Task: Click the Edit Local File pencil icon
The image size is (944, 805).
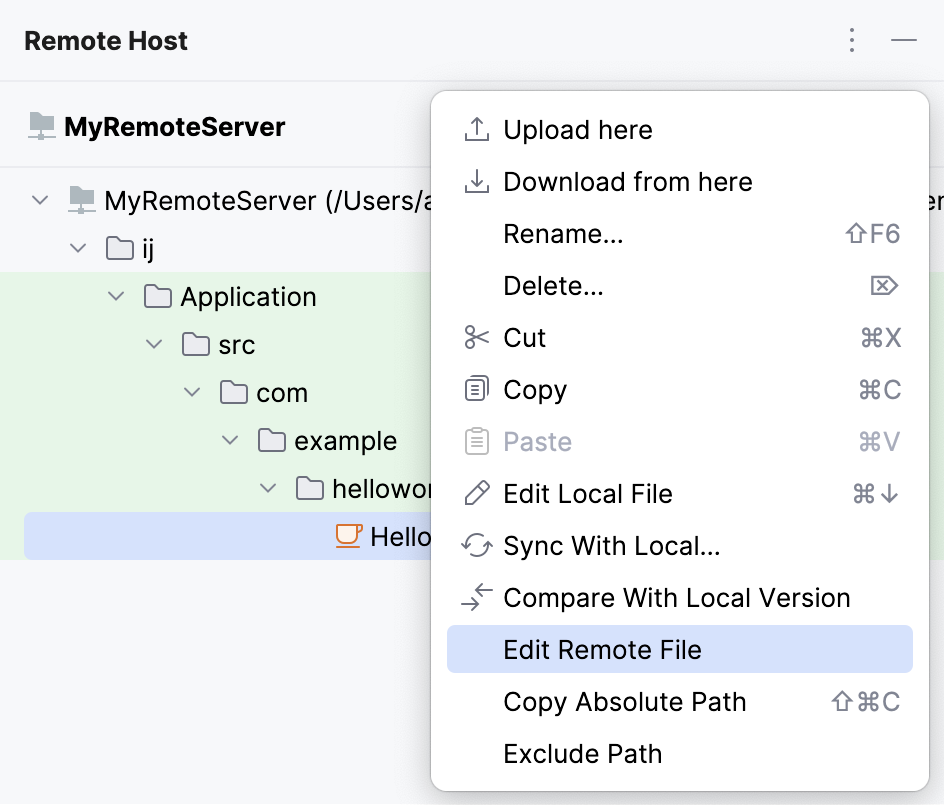Action: pos(477,493)
